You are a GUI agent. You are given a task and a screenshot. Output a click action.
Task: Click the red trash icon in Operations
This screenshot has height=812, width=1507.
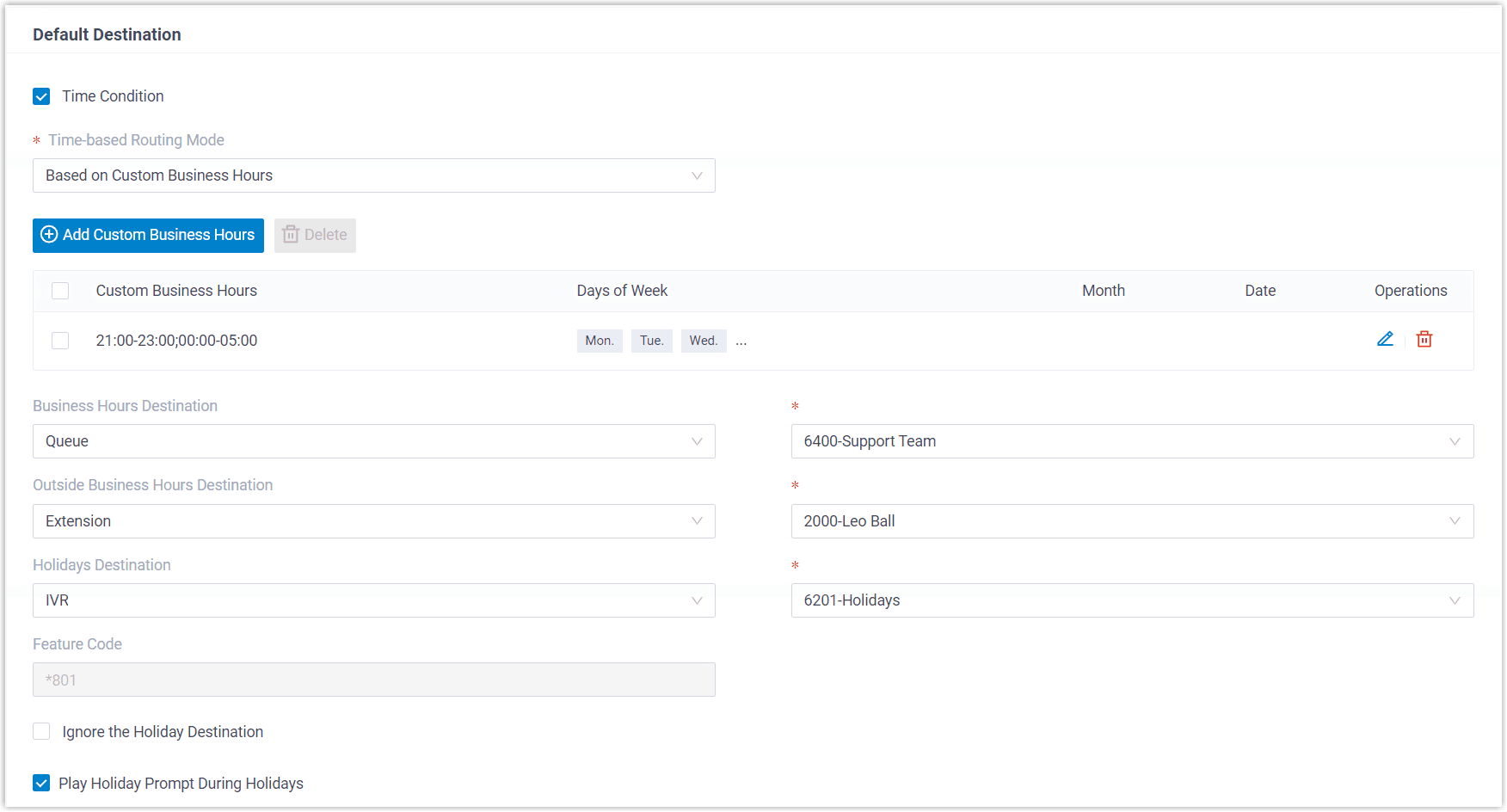pyautogui.click(x=1424, y=340)
